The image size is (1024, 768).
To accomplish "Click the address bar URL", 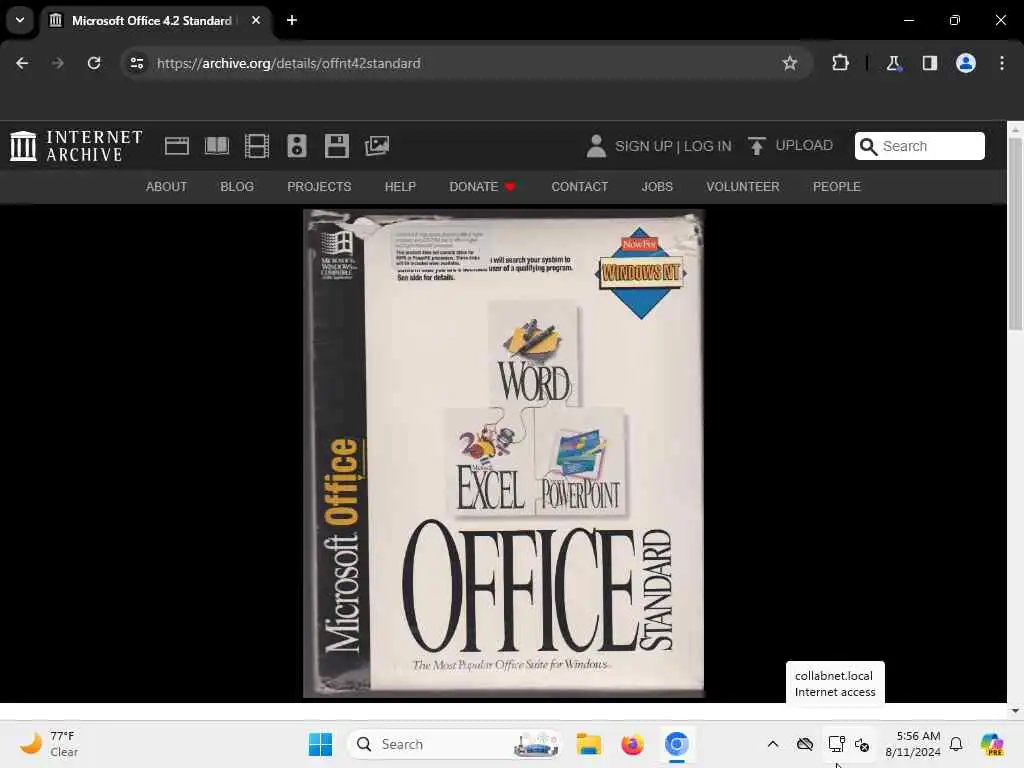I will (x=289, y=63).
